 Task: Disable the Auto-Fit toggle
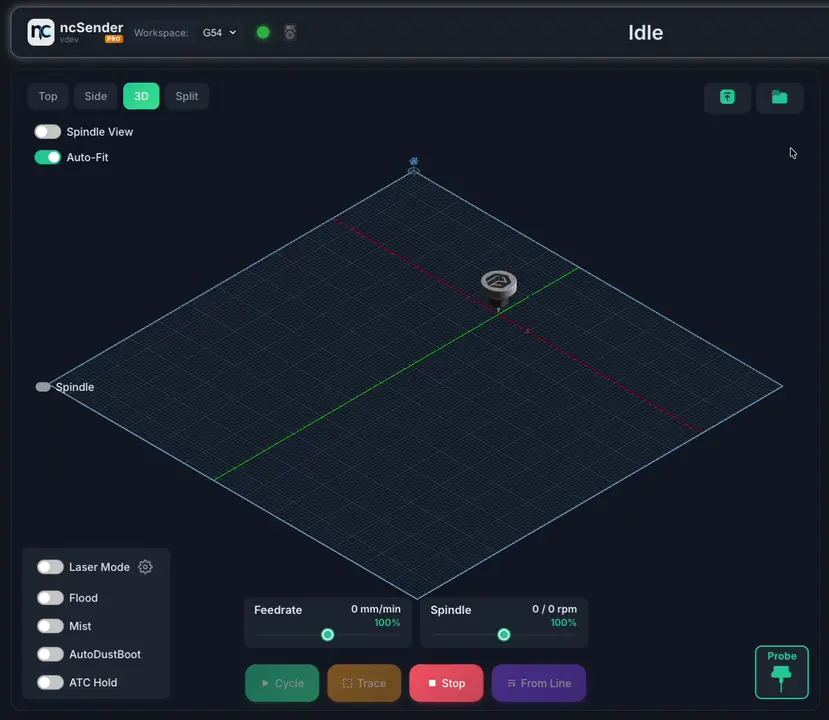point(48,157)
